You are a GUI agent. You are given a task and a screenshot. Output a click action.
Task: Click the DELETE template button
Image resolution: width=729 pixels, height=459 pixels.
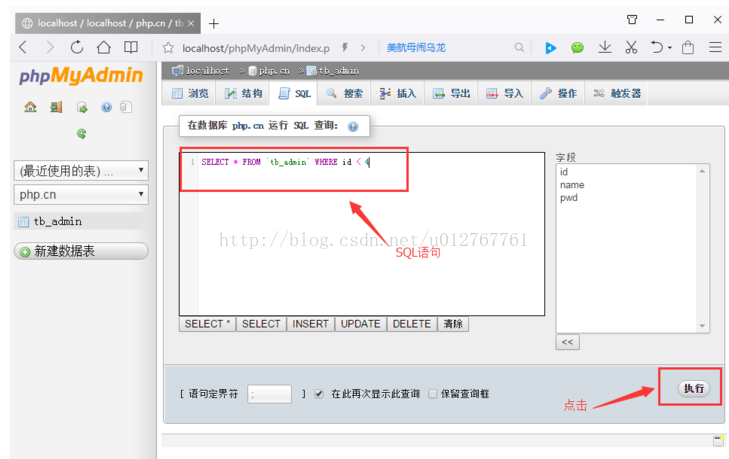click(x=412, y=324)
